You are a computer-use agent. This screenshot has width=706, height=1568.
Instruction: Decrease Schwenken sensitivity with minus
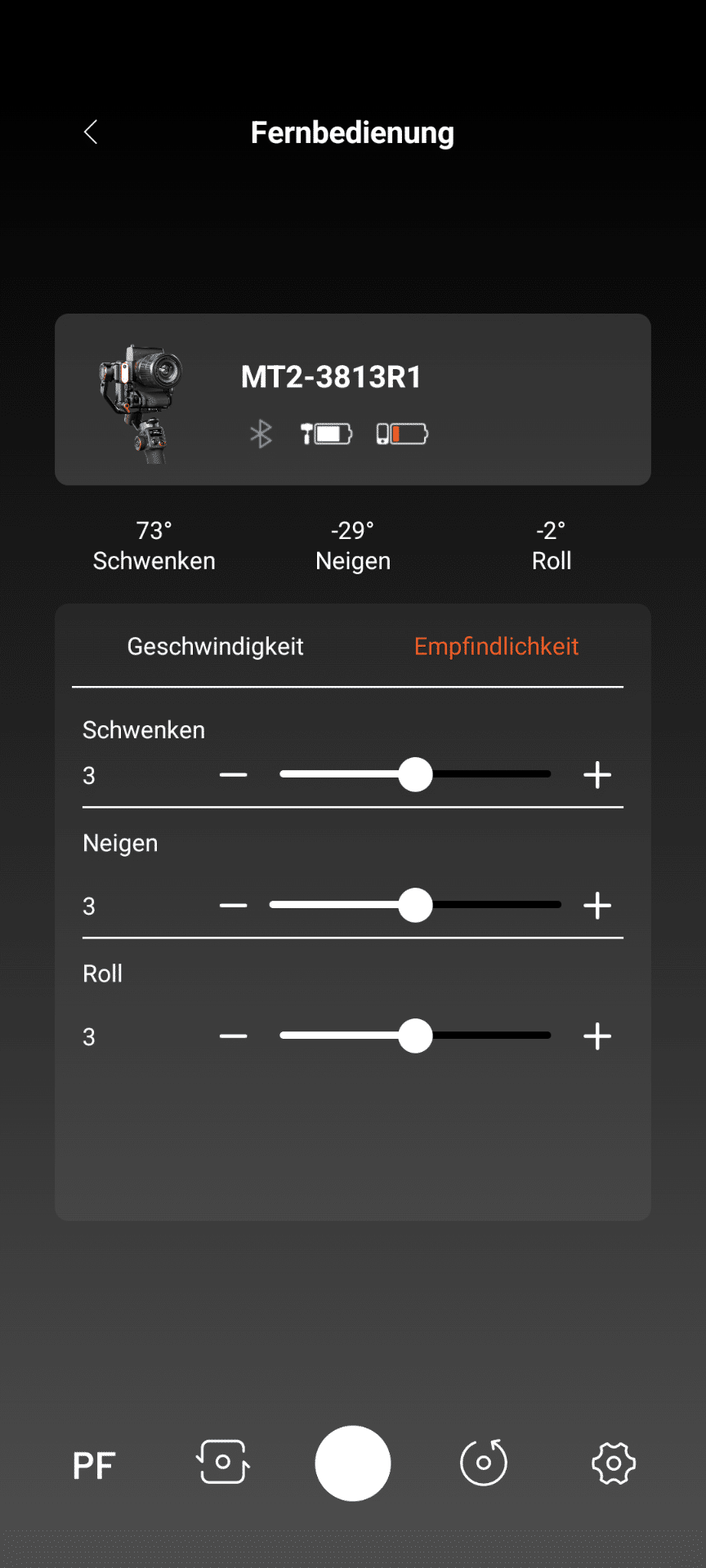[234, 775]
